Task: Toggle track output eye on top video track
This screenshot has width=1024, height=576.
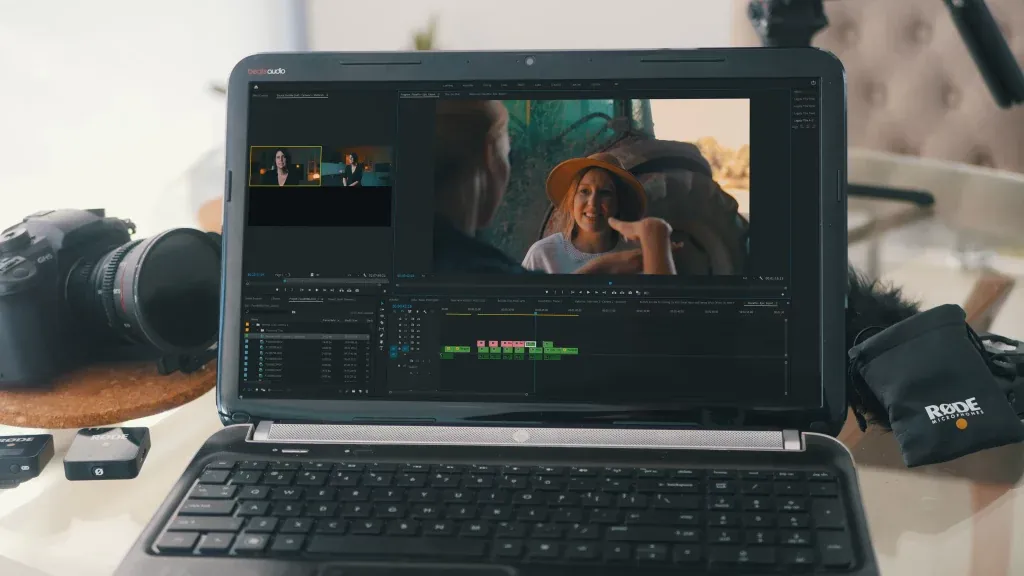Action: (x=419, y=319)
